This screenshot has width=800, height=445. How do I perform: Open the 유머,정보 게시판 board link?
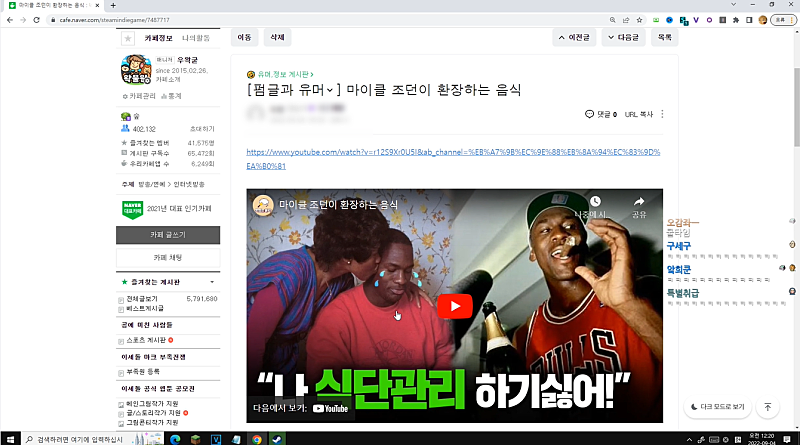pos(285,75)
